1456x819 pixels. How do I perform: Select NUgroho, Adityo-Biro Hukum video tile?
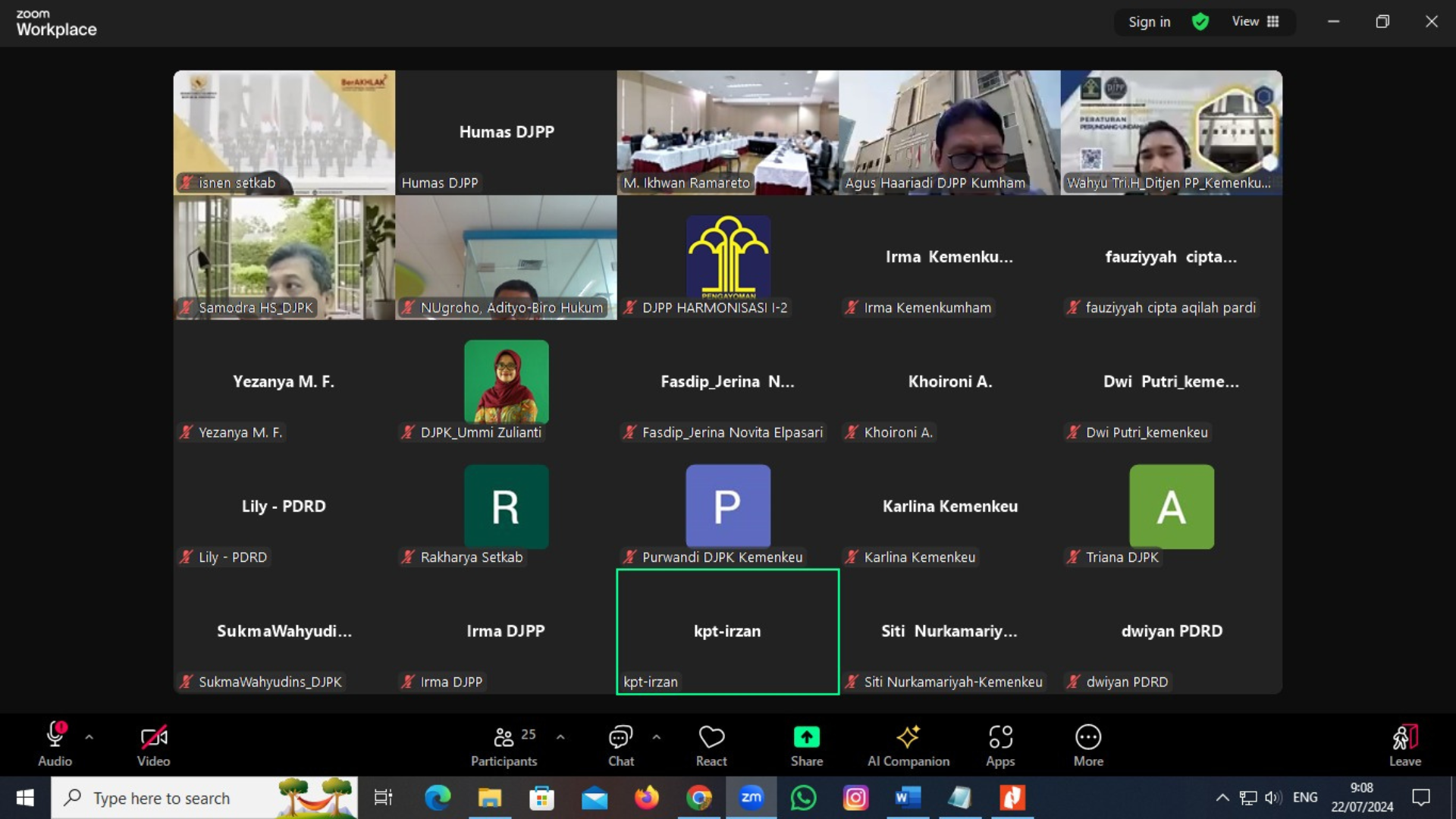click(x=506, y=257)
